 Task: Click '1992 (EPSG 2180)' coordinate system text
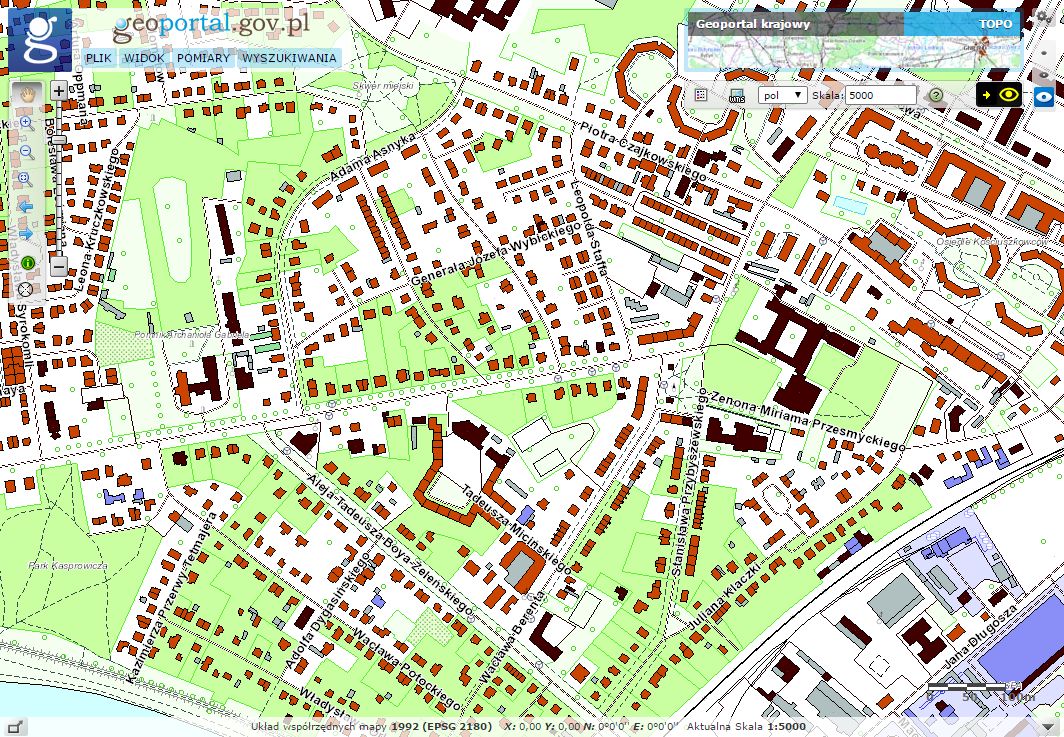coord(441,726)
